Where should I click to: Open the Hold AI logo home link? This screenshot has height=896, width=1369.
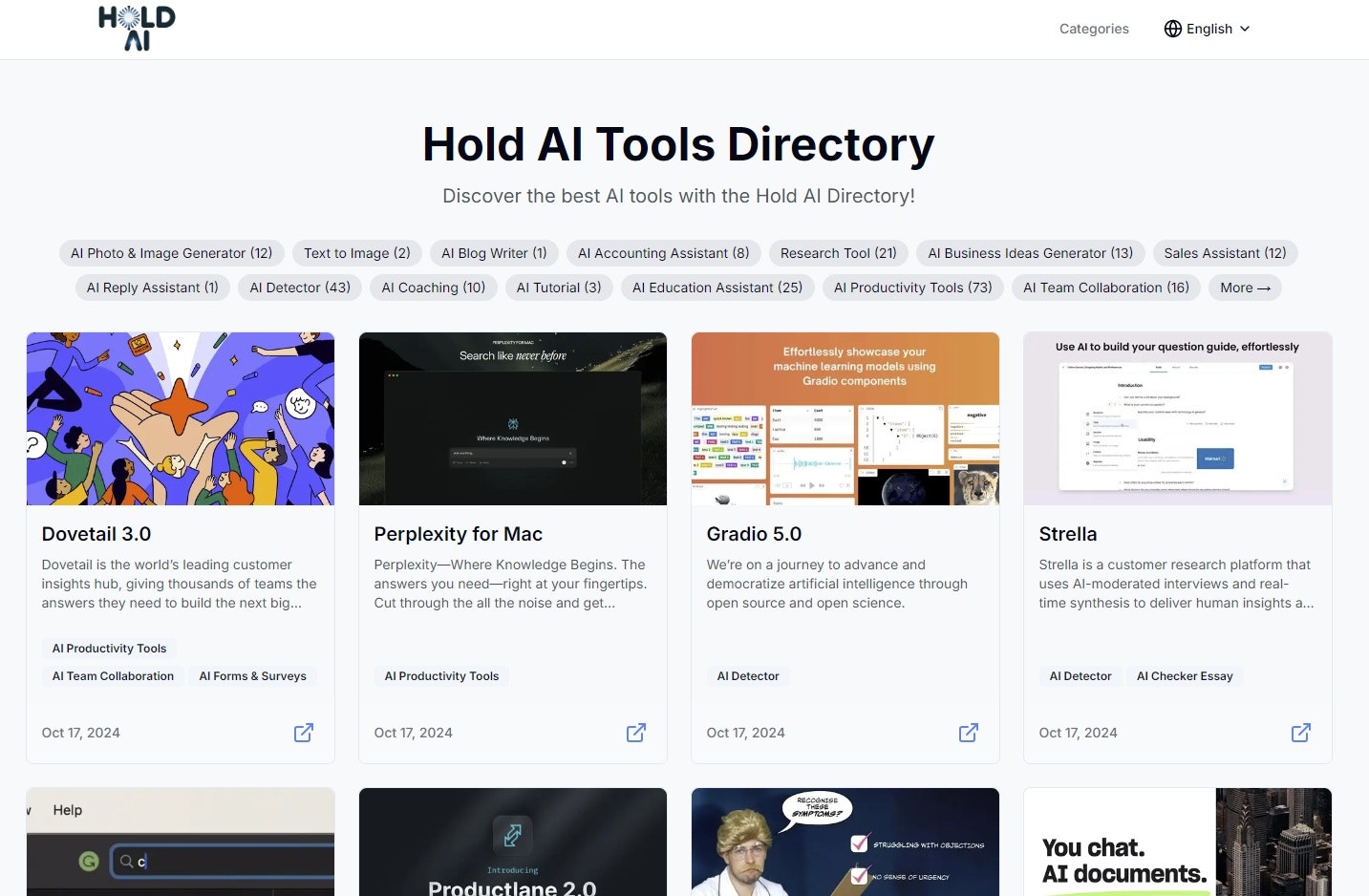(137, 29)
